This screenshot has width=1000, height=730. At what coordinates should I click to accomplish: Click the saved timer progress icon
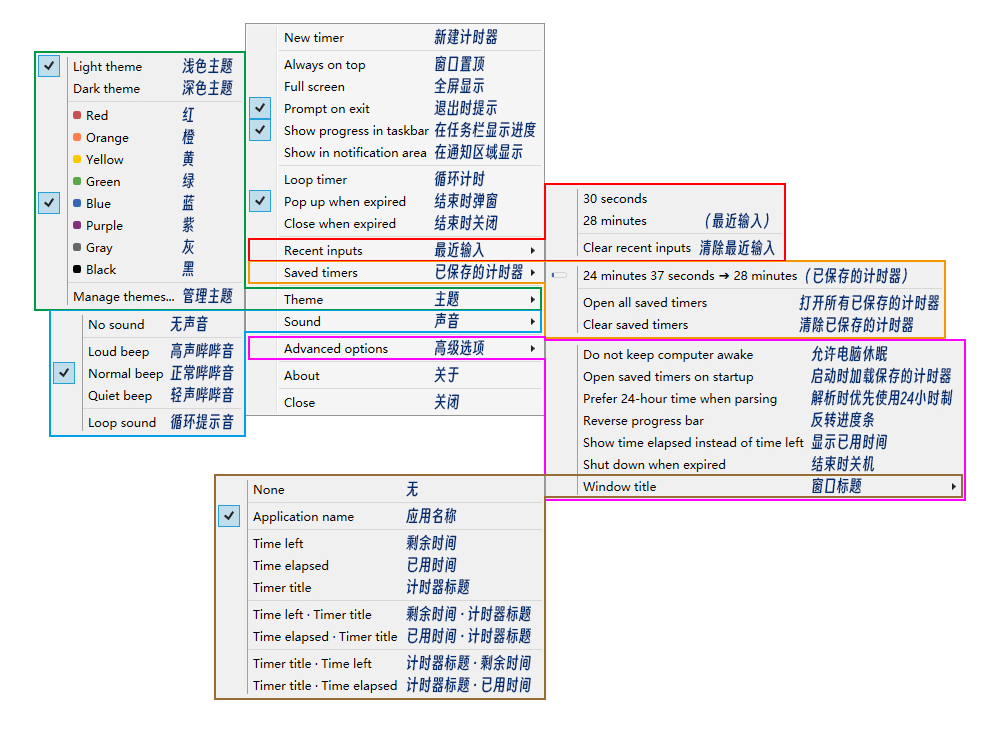click(x=559, y=275)
